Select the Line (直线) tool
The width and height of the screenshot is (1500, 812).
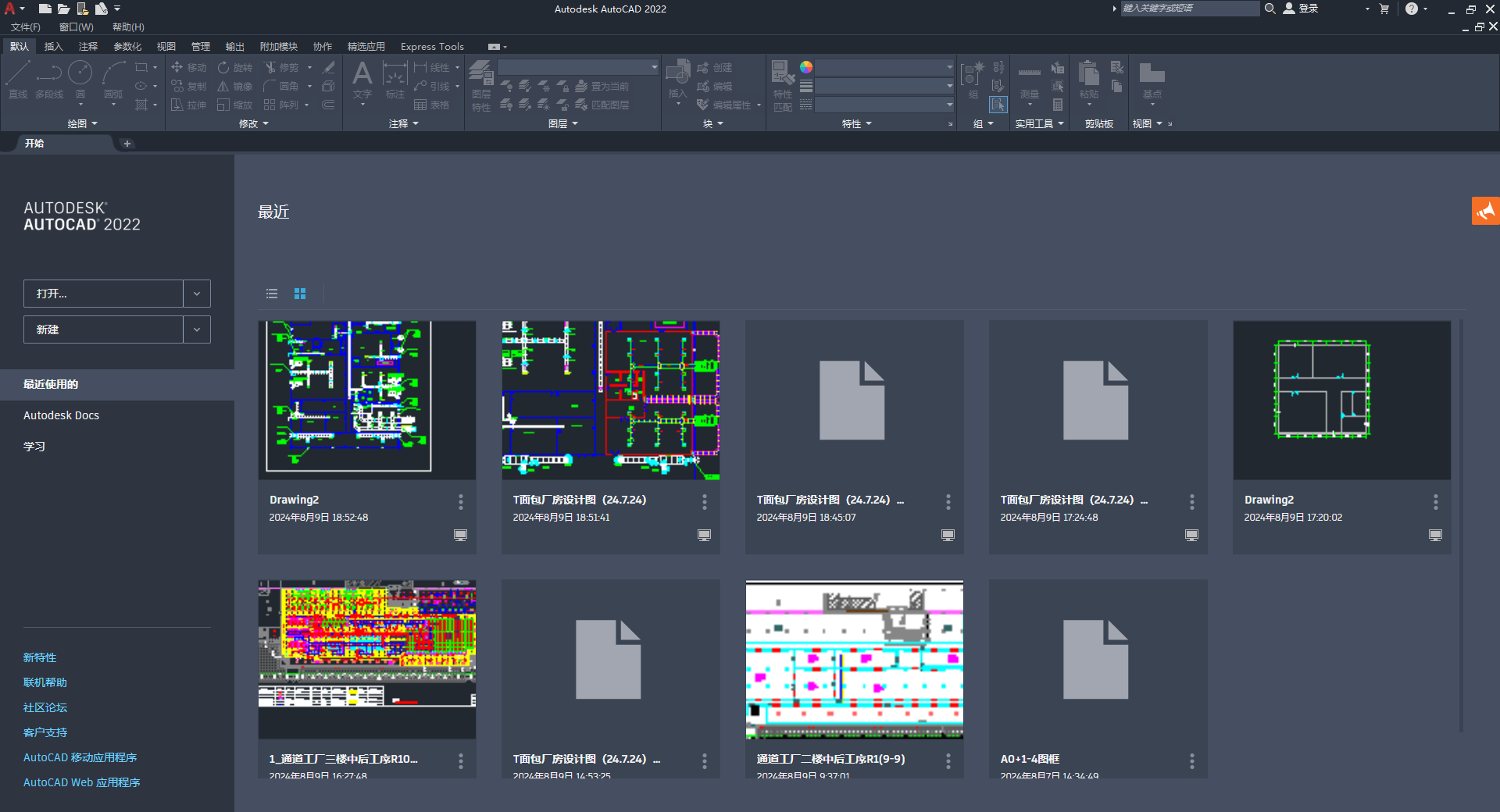point(18,80)
